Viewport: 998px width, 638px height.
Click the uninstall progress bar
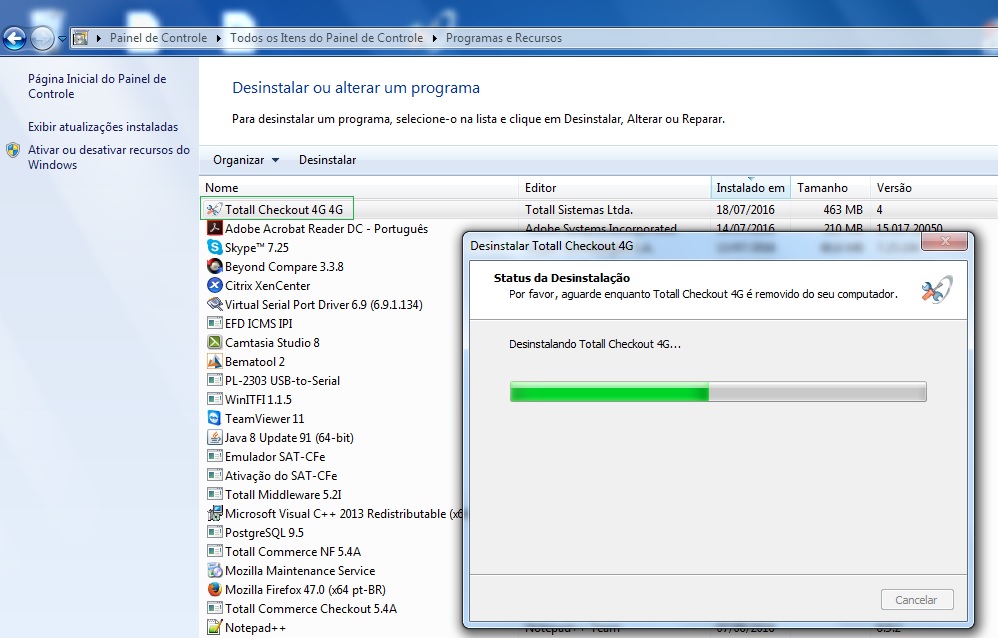[x=718, y=392]
